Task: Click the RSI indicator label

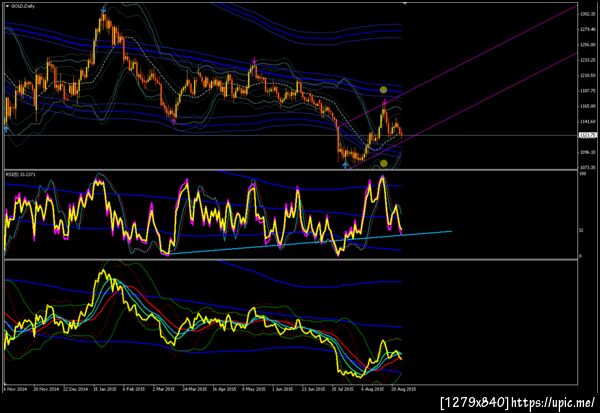Action: click(x=20, y=175)
